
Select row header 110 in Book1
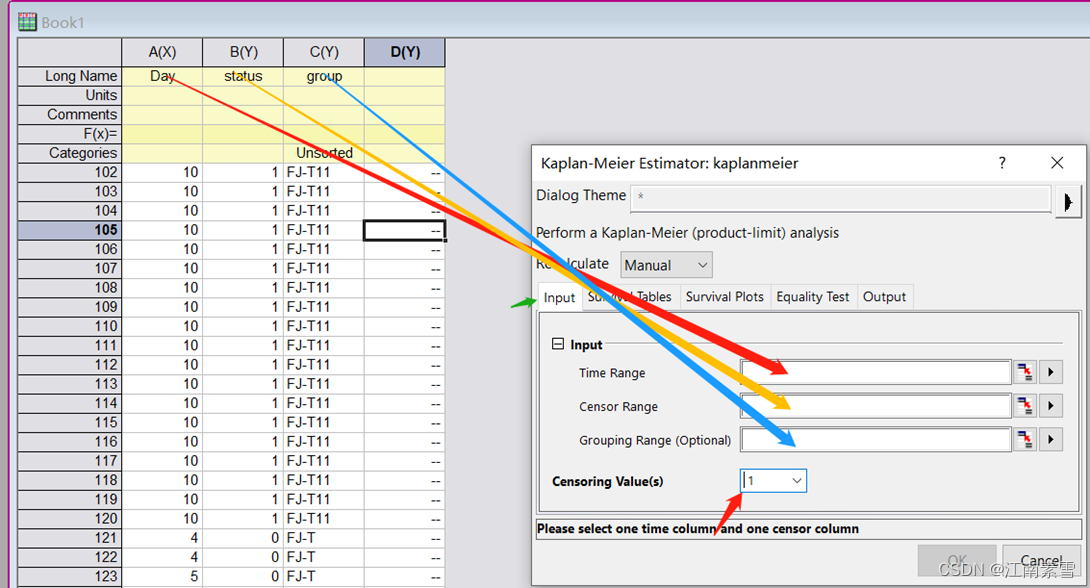click(70, 326)
